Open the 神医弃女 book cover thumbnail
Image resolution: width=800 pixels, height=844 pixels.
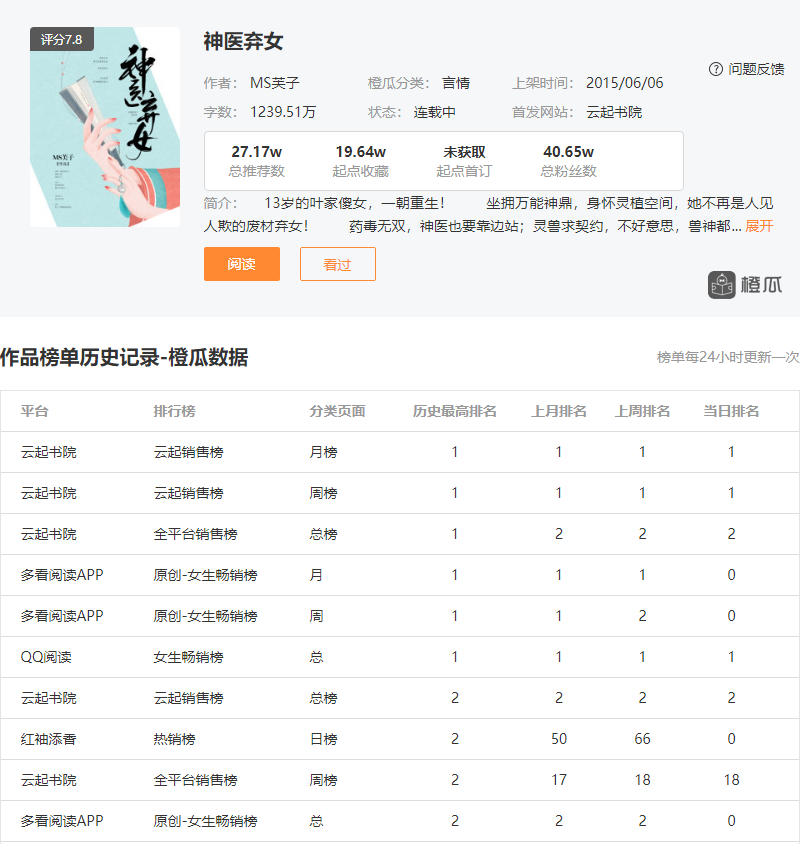(105, 127)
